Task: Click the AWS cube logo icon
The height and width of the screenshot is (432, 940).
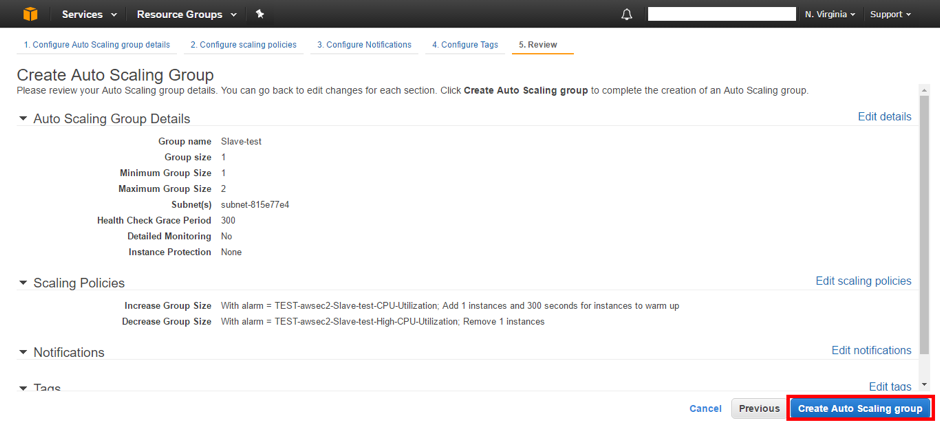Action: pos(30,14)
